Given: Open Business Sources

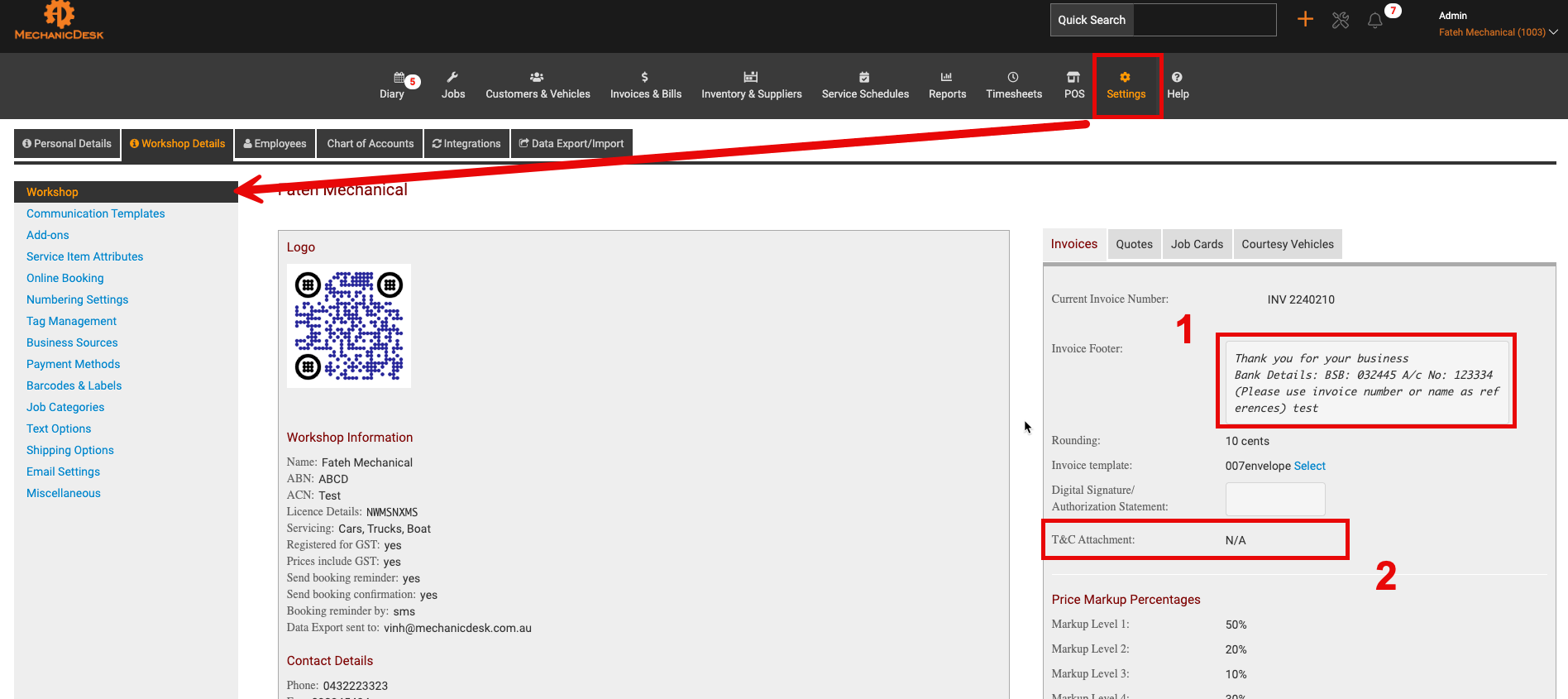Looking at the screenshot, I should tap(72, 342).
